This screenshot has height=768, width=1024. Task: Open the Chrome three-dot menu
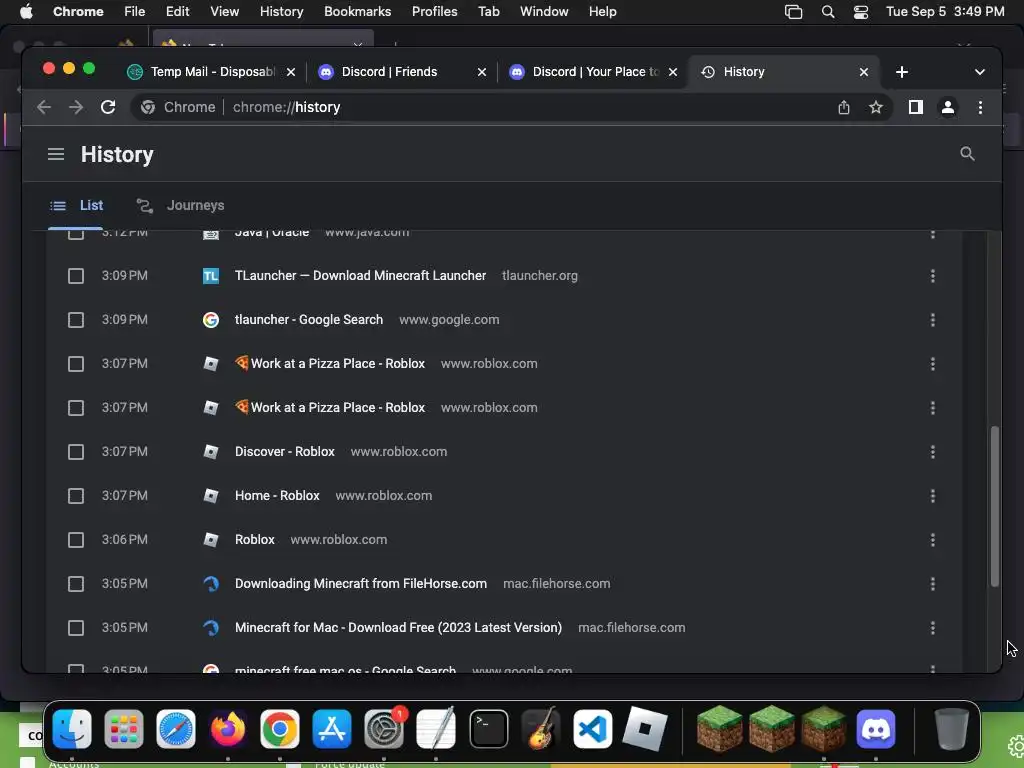click(980, 107)
